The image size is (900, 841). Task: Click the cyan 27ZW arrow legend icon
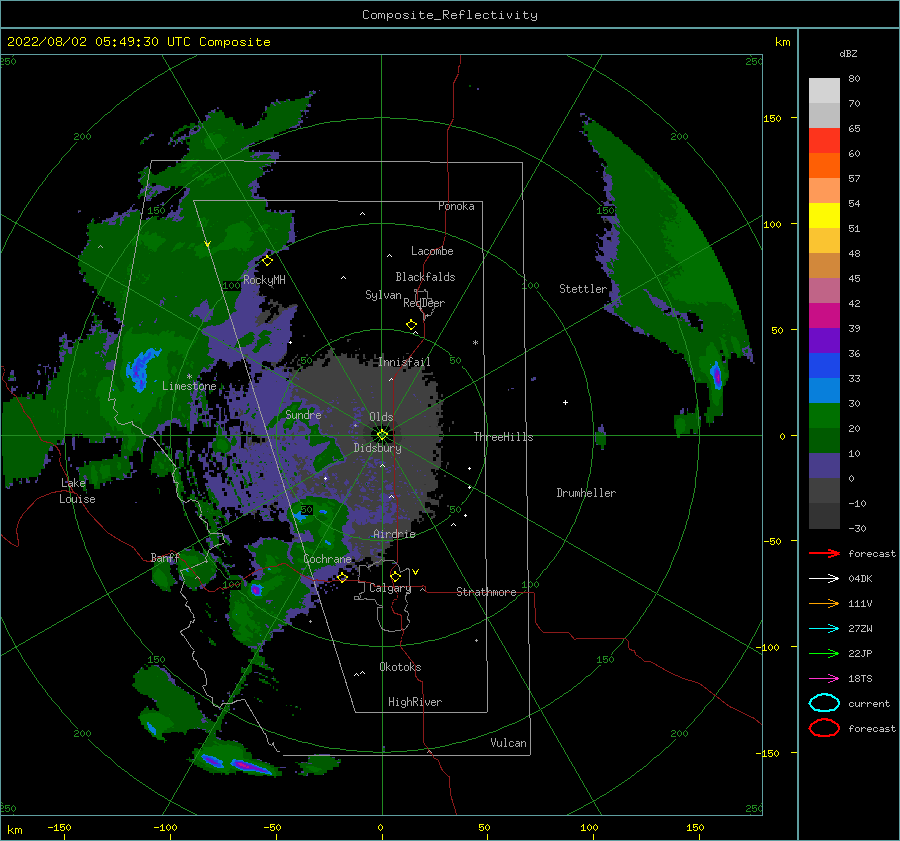[824, 629]
